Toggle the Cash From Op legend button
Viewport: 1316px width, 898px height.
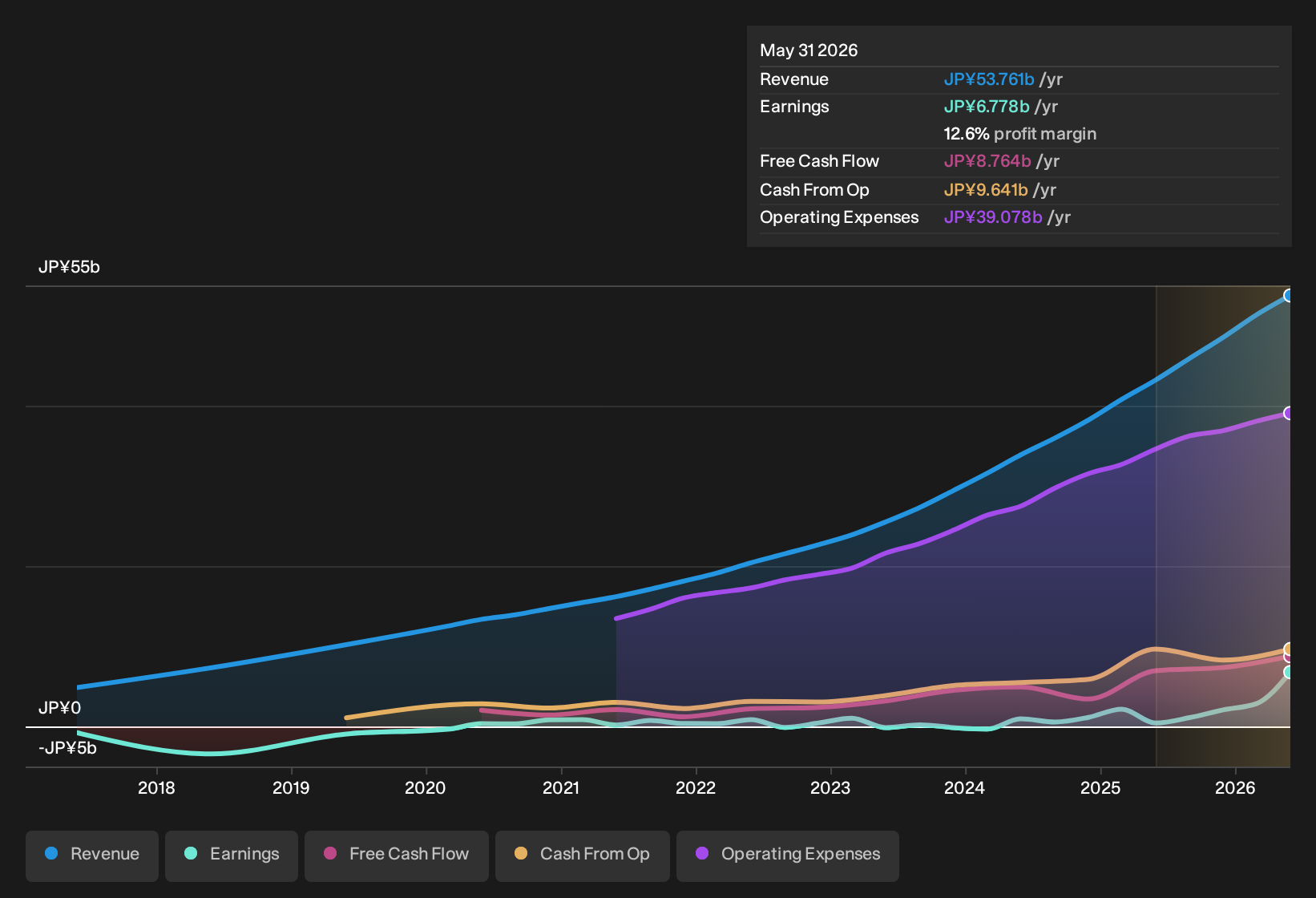[583, 855]
